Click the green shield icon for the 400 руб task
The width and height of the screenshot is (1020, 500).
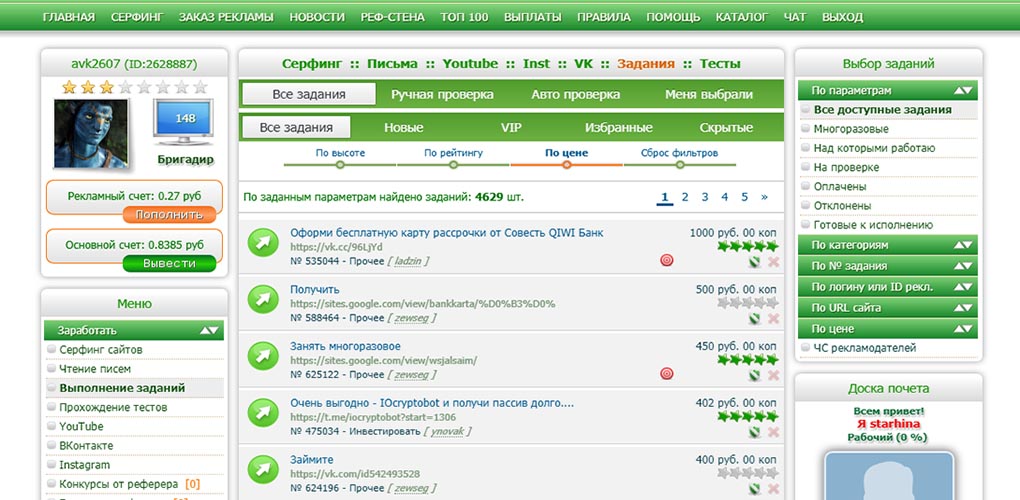[x=755, y=488]
